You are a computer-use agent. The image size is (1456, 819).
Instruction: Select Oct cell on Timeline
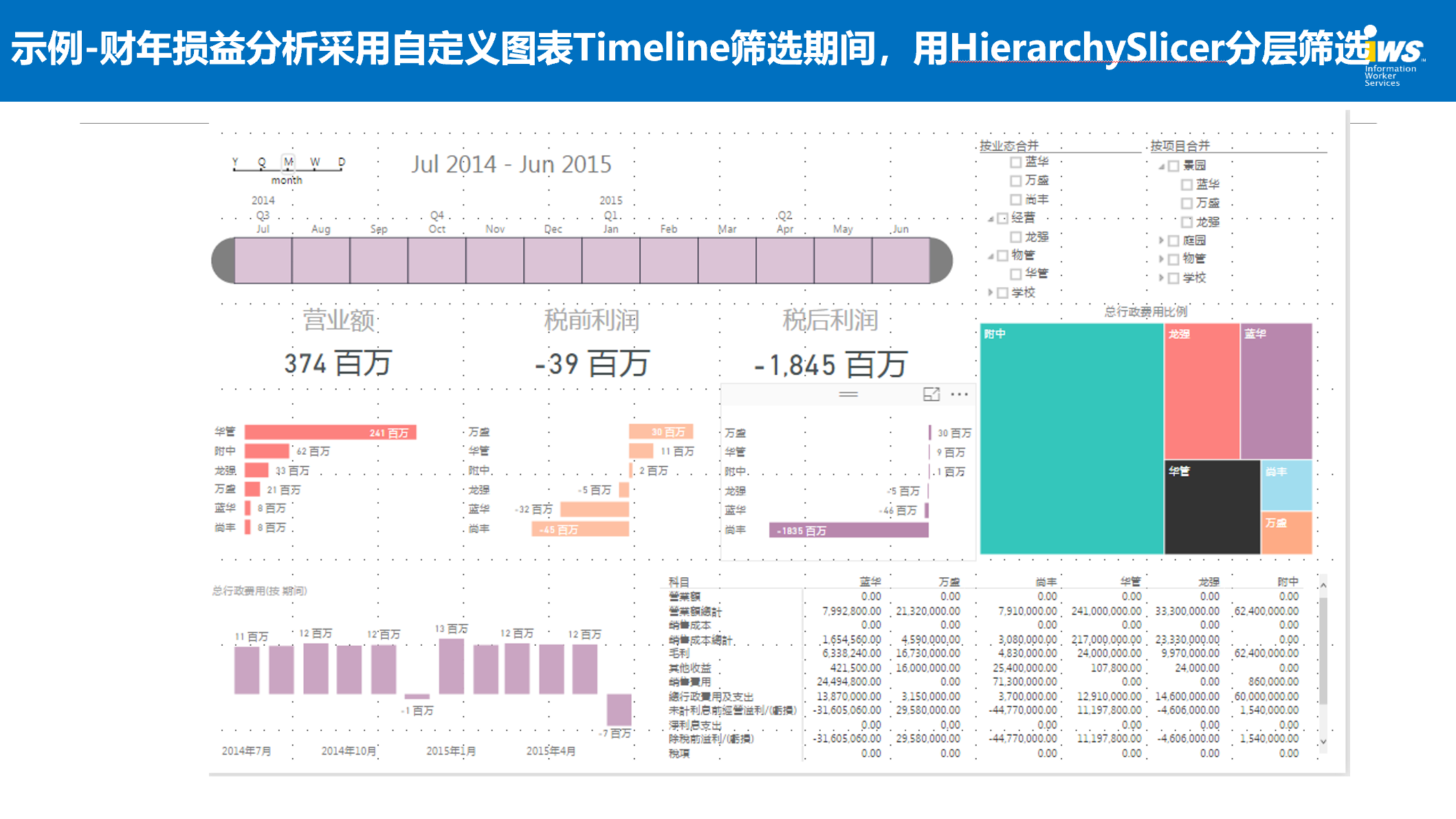tap(437, 260)
